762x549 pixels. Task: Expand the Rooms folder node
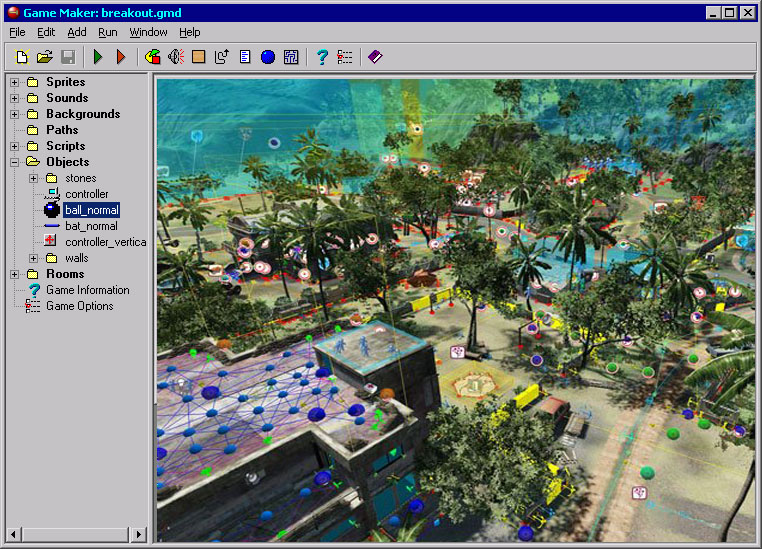coord(15,274)
